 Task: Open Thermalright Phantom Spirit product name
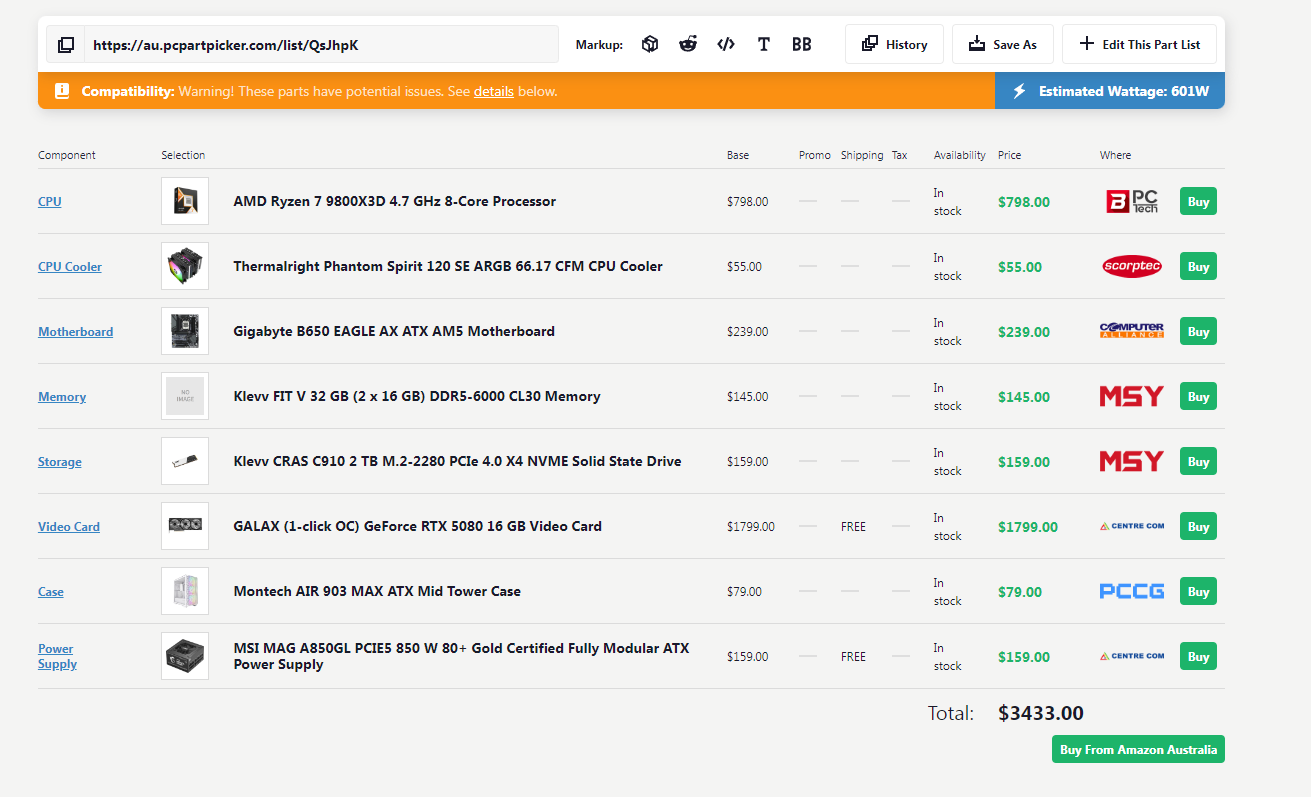pyautogui.click(x=448, y=266)
